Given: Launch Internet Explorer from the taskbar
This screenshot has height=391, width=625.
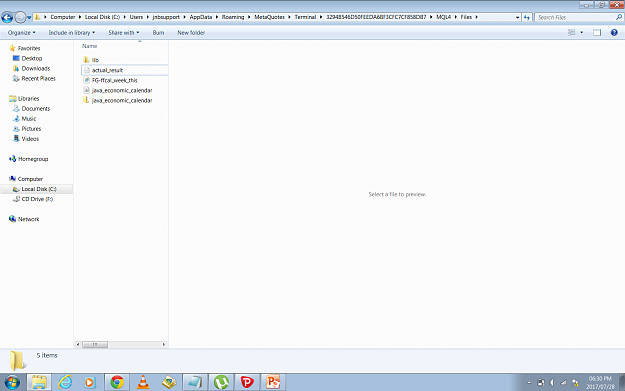Looking at the screenshot, I should point(65,382).
